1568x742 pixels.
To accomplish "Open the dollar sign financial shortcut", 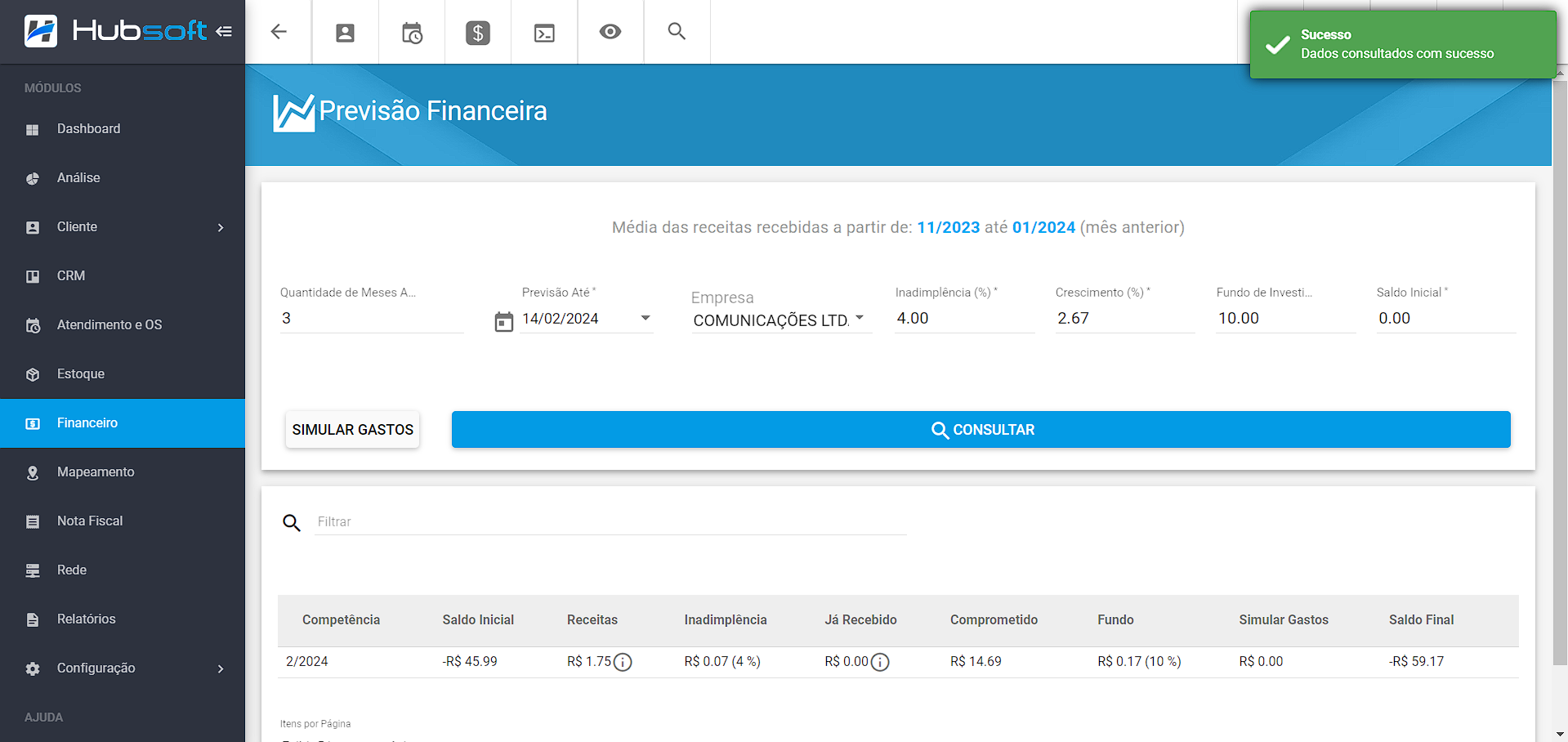I will 478,33.
